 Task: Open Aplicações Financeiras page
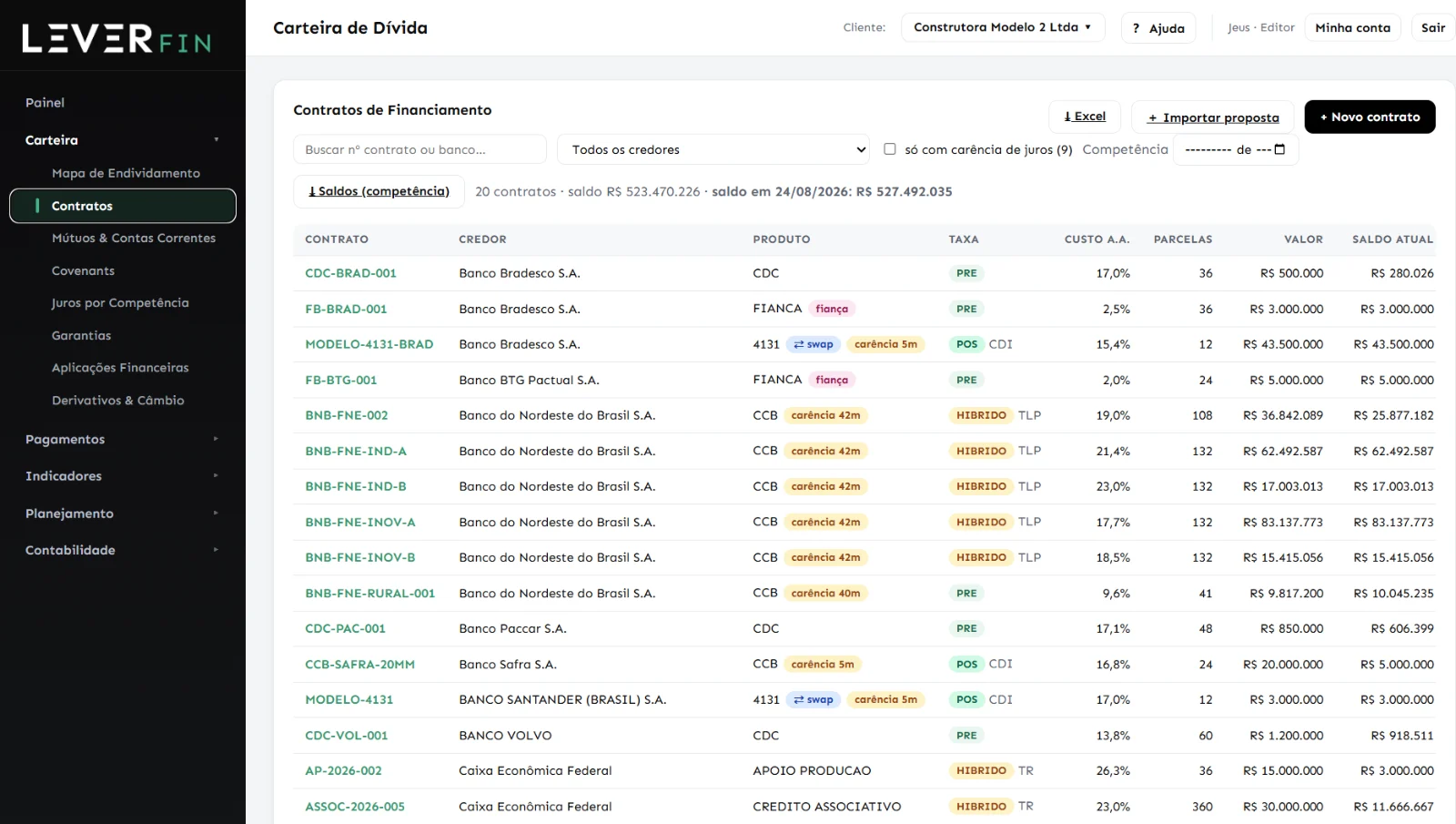pyautogui.click(x=120, y=367)
